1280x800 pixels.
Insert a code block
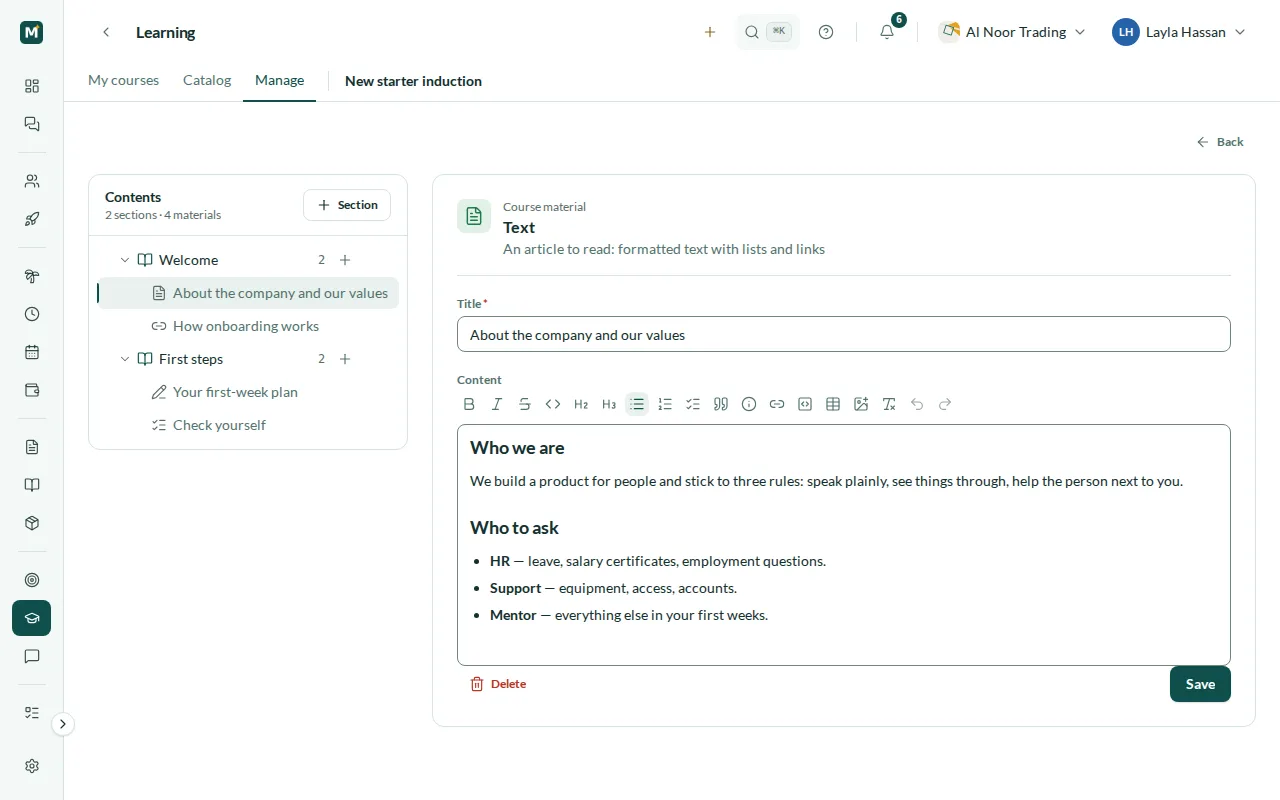point(805,404)
